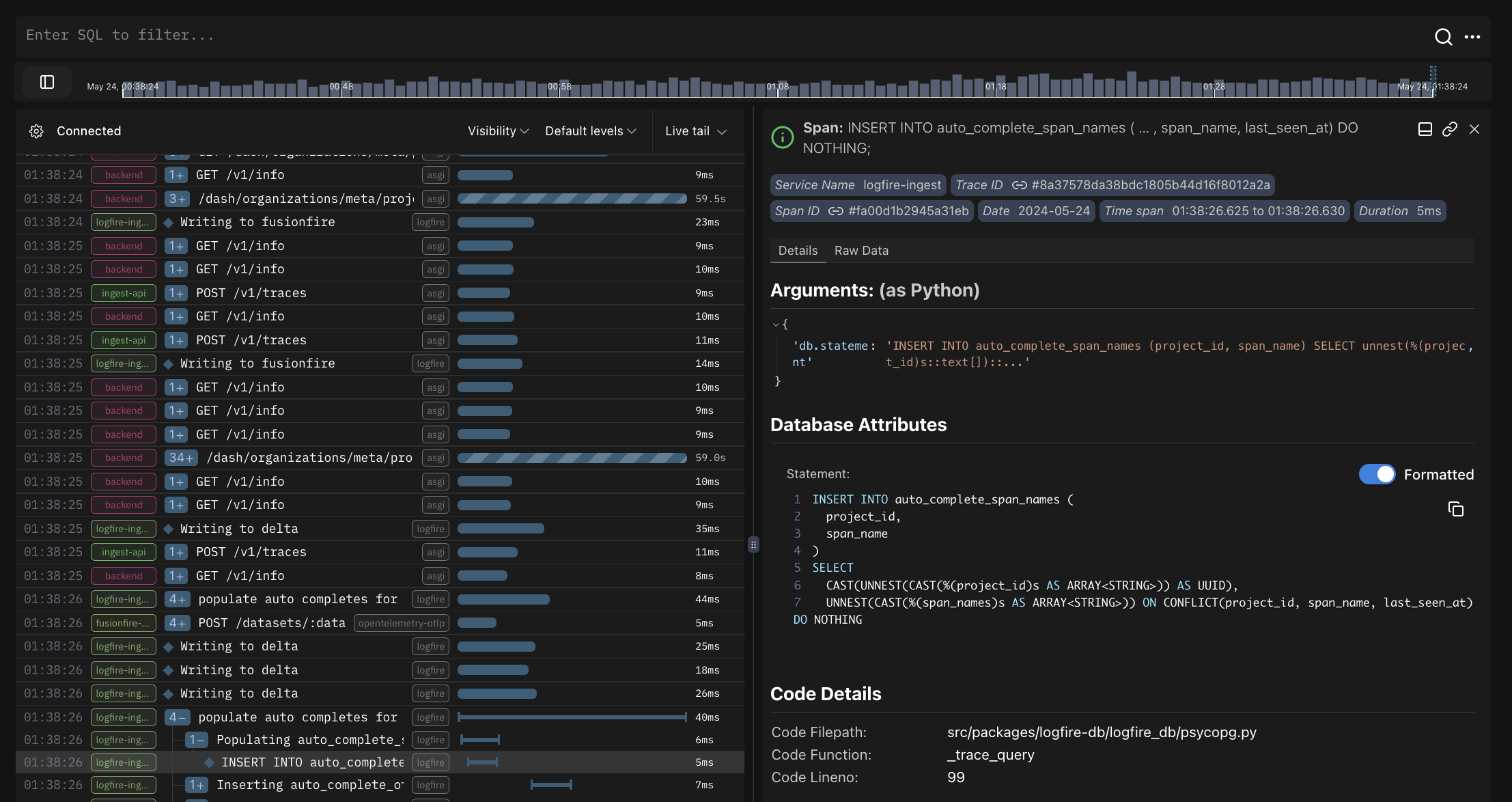Open the Live tail dropdown
Image resolution: width=1512 pixels, height=802 pixels.
click(x=696, y=131)
